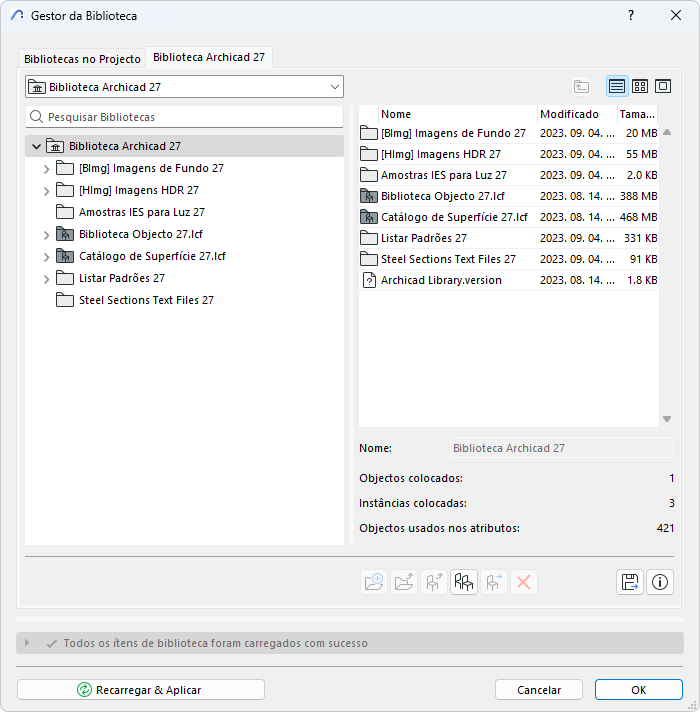700x712 pixels.
Task: Click Objectos usados nos atributos value 421
Action: 665,528
